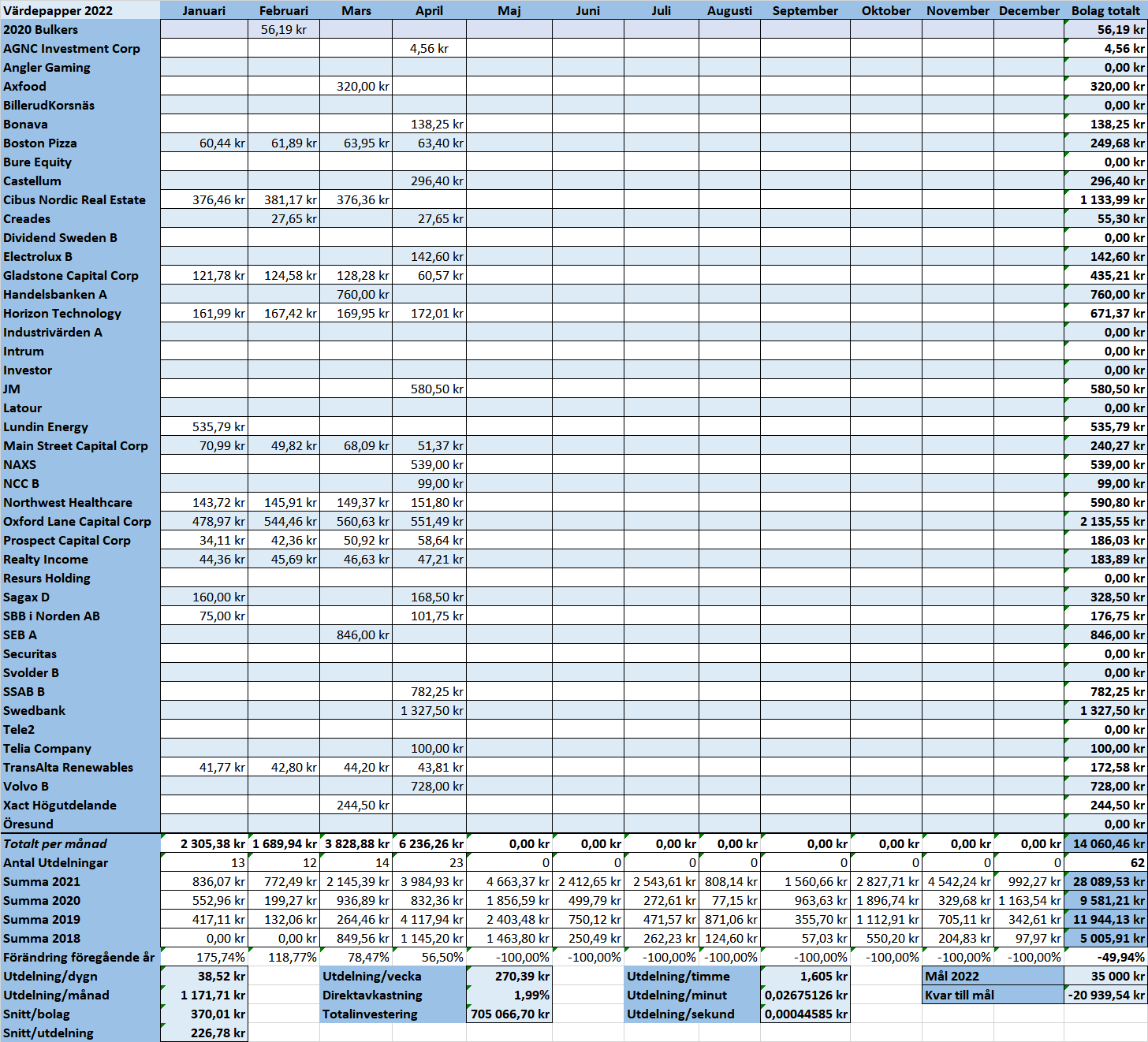This screenshot has width=1148, height=1042.
Task: Select the 2020 Bulkers row label
Action: [x=80, y=29]
